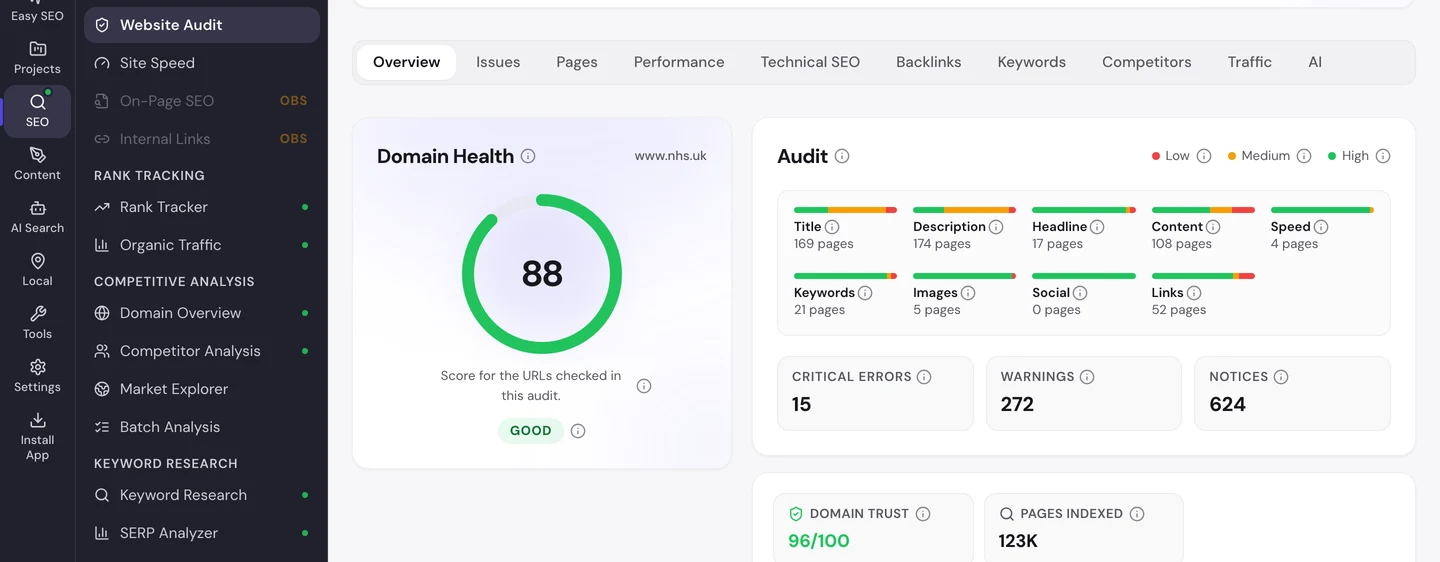Click the Warnings 272 card
The width and height of the screenshot is (1440, 562).
[1084, 393]
